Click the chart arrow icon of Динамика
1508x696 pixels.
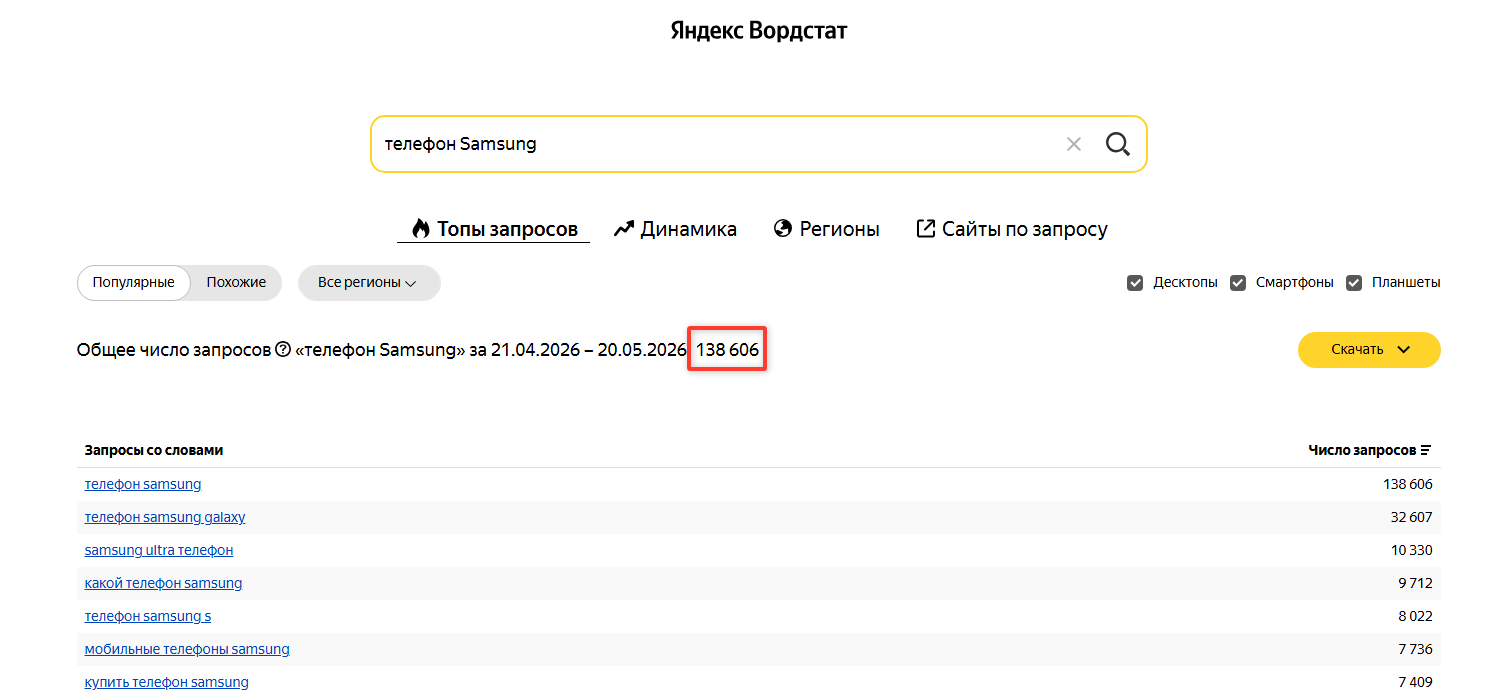tap(624, 229)
